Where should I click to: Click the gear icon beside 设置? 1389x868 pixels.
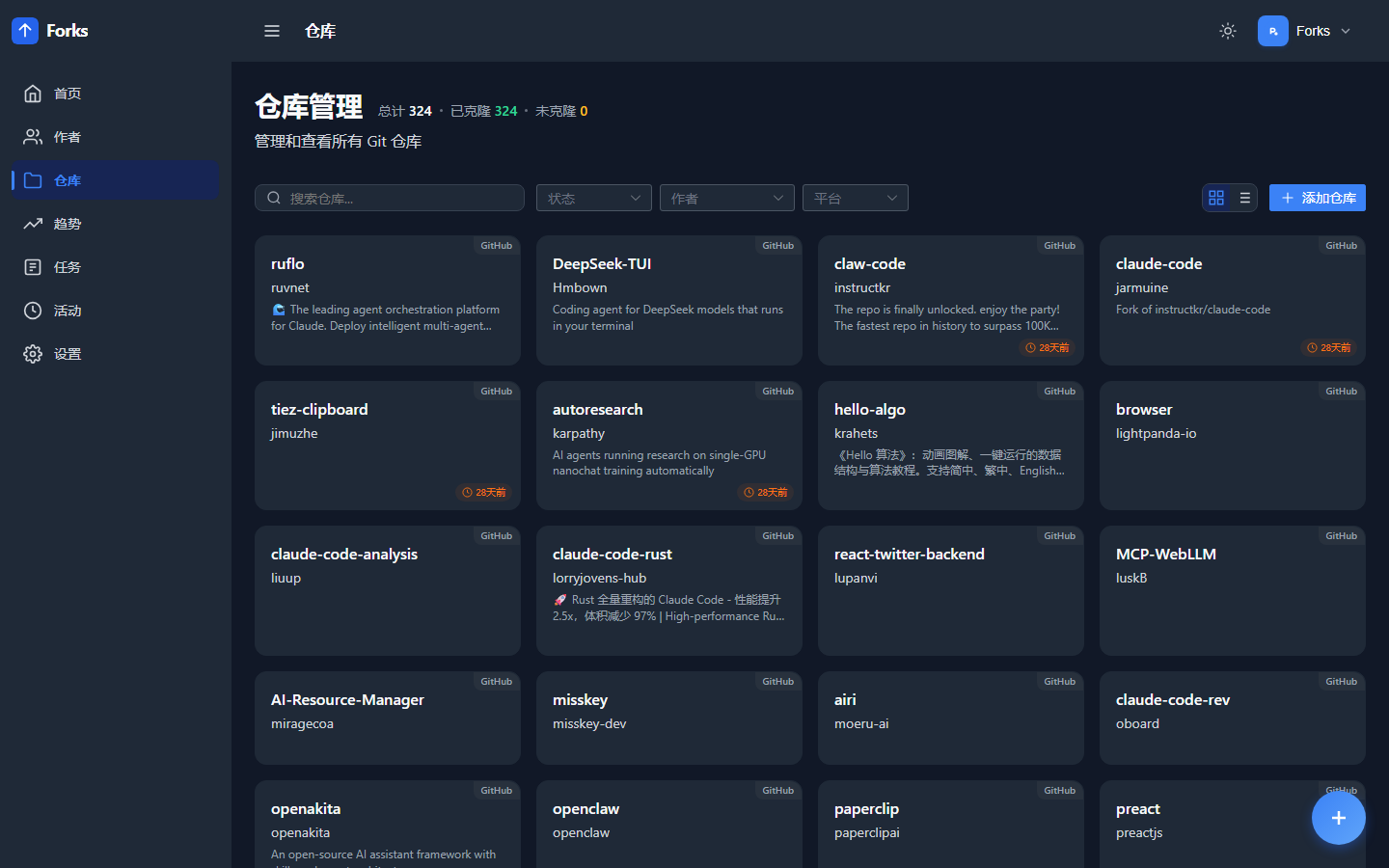tap(33, 354)
